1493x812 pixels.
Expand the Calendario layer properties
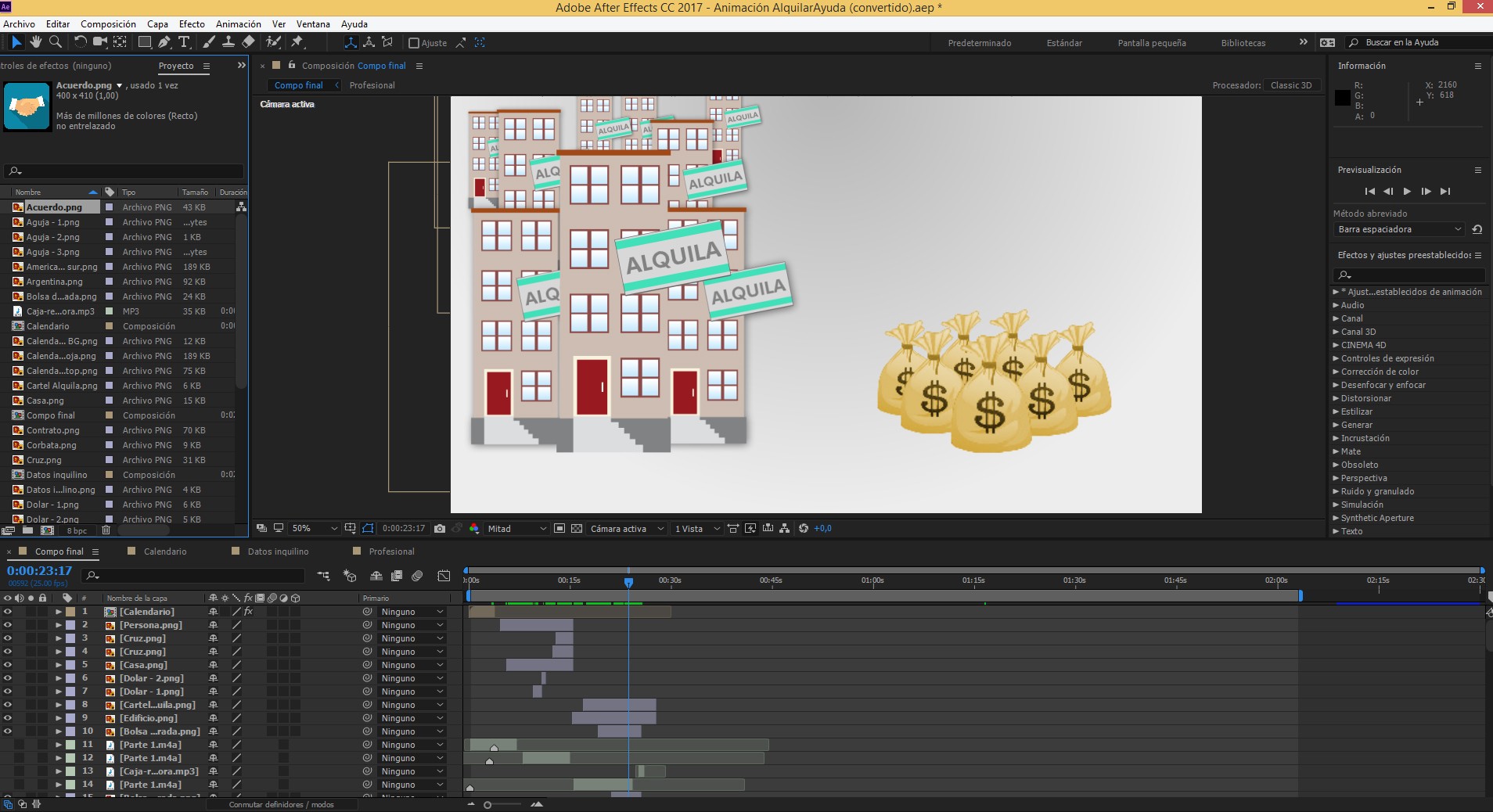59,612
